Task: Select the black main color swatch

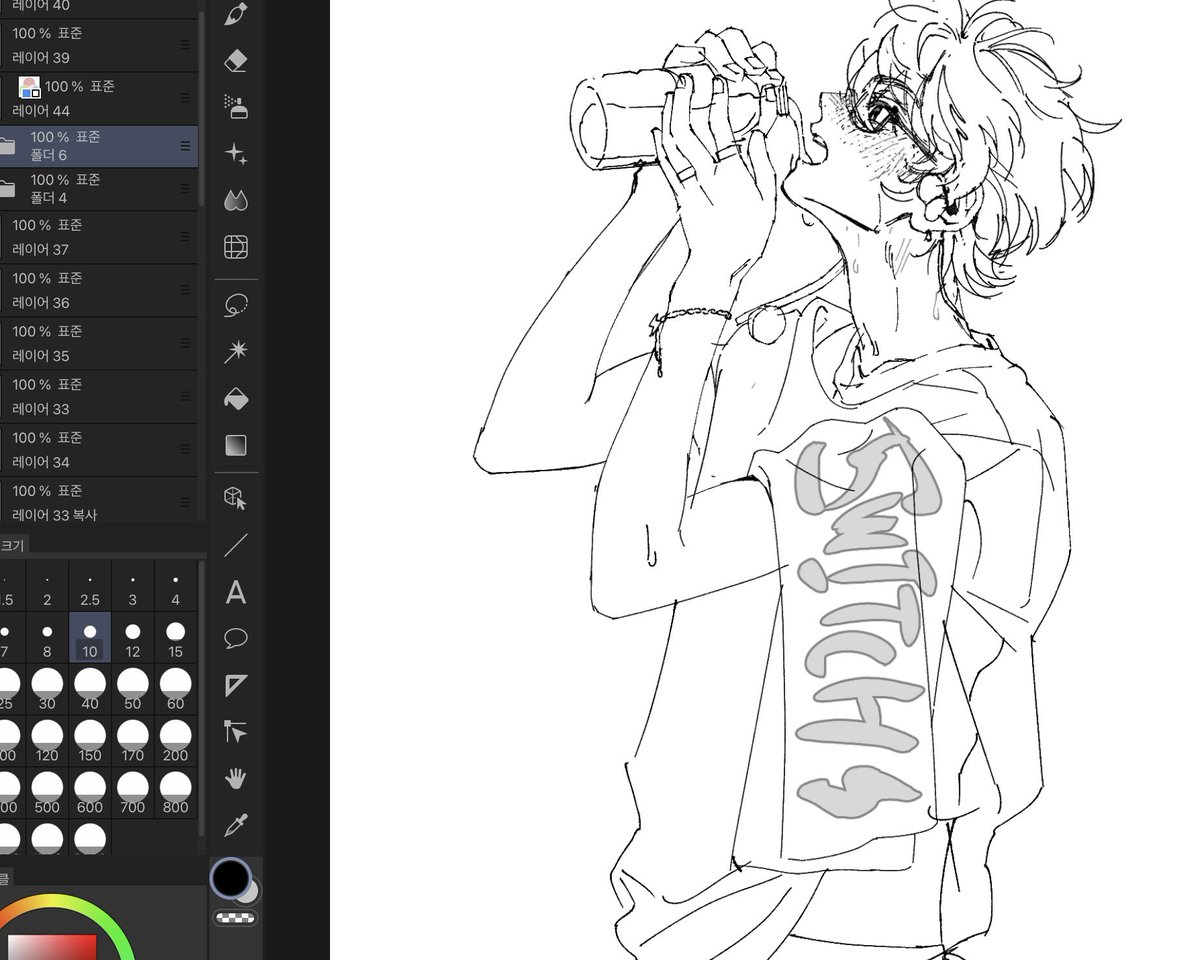Action: 230,878
